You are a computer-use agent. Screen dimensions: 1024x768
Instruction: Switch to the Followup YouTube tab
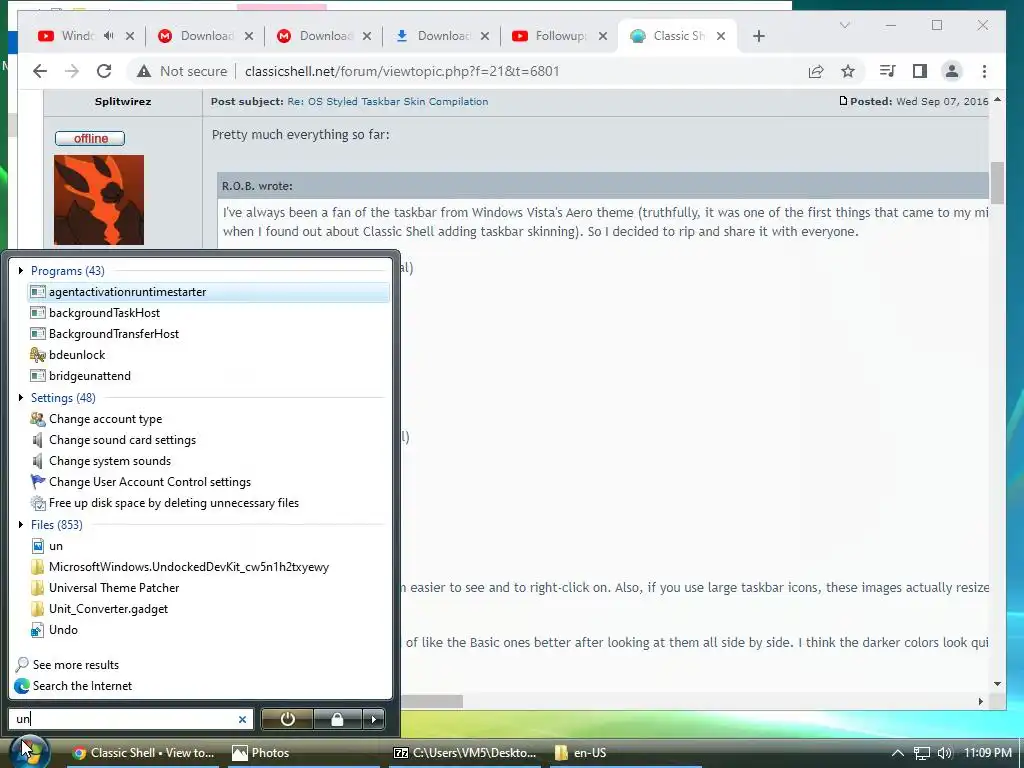560,36
